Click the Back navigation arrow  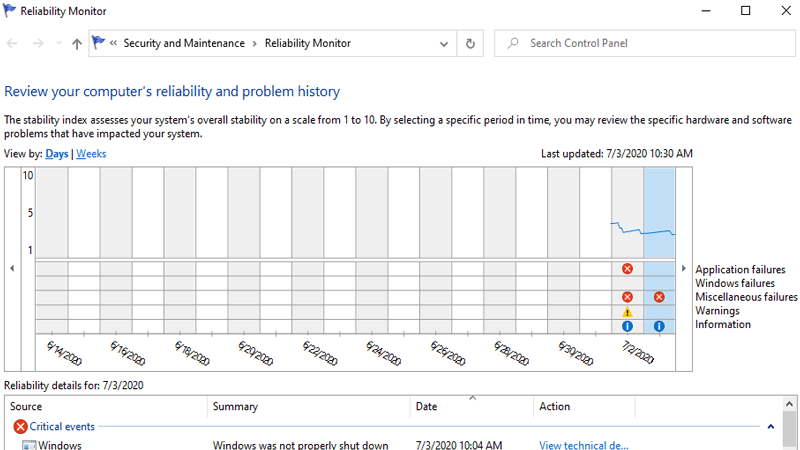12,43
